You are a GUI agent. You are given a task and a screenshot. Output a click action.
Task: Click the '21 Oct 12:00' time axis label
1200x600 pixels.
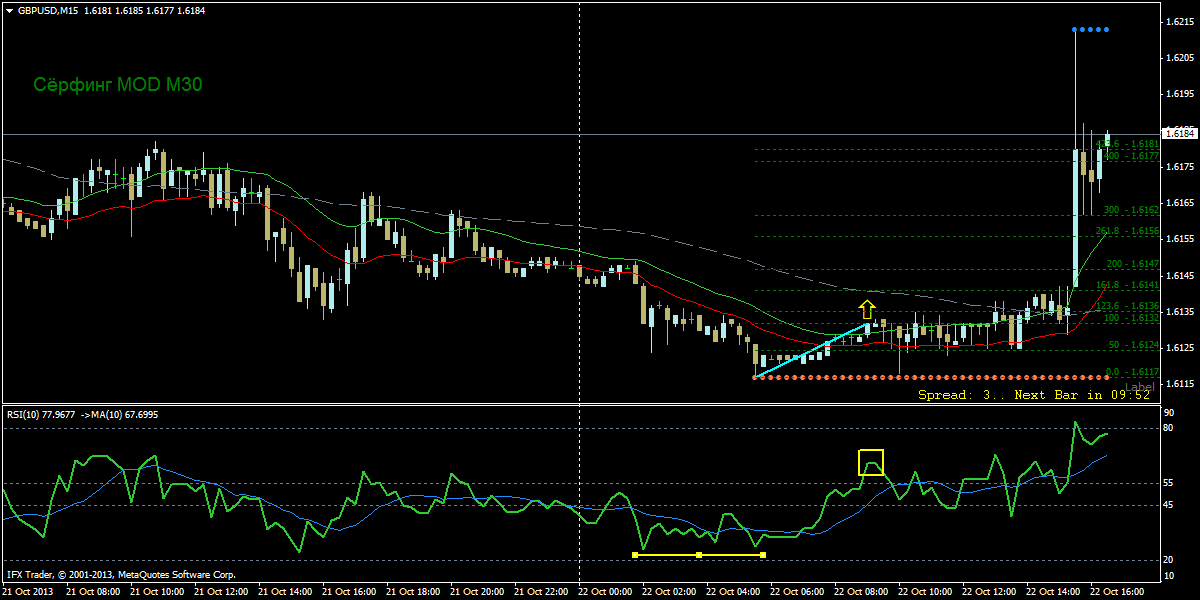tap(222, 591)
